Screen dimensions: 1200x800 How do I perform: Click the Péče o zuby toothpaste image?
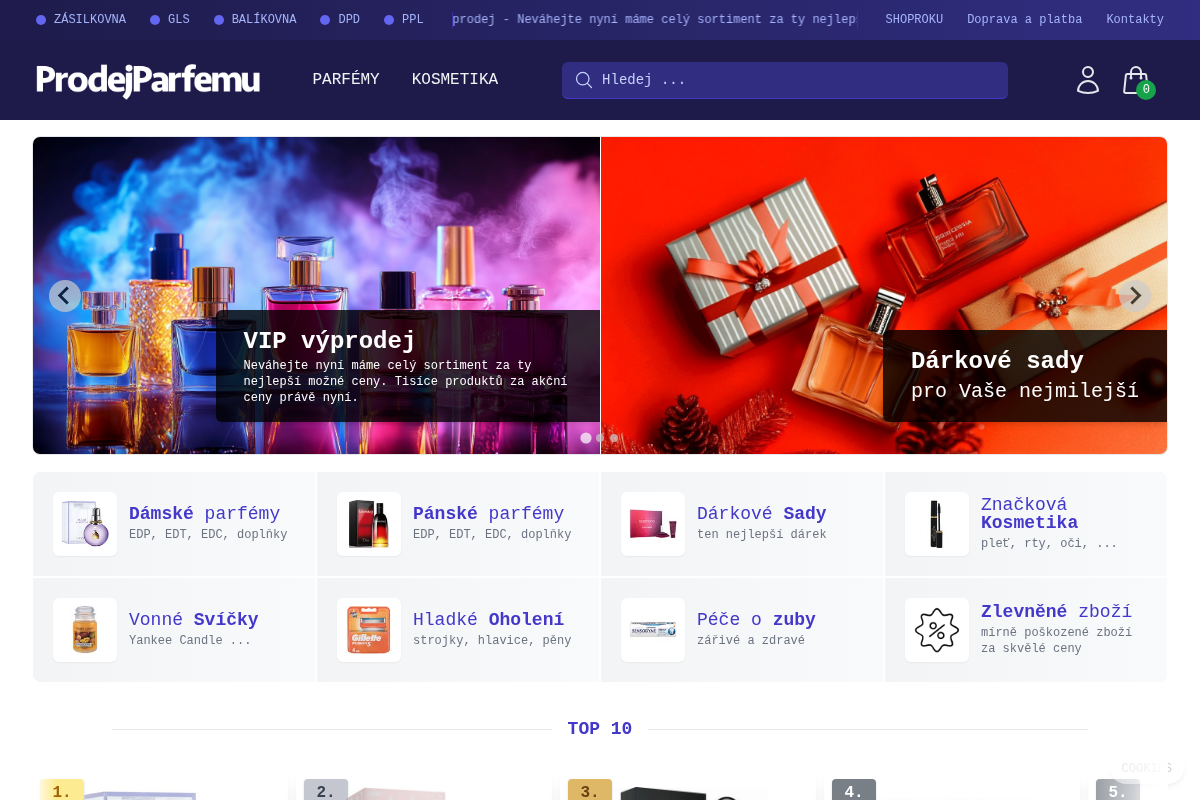point(653,630)
